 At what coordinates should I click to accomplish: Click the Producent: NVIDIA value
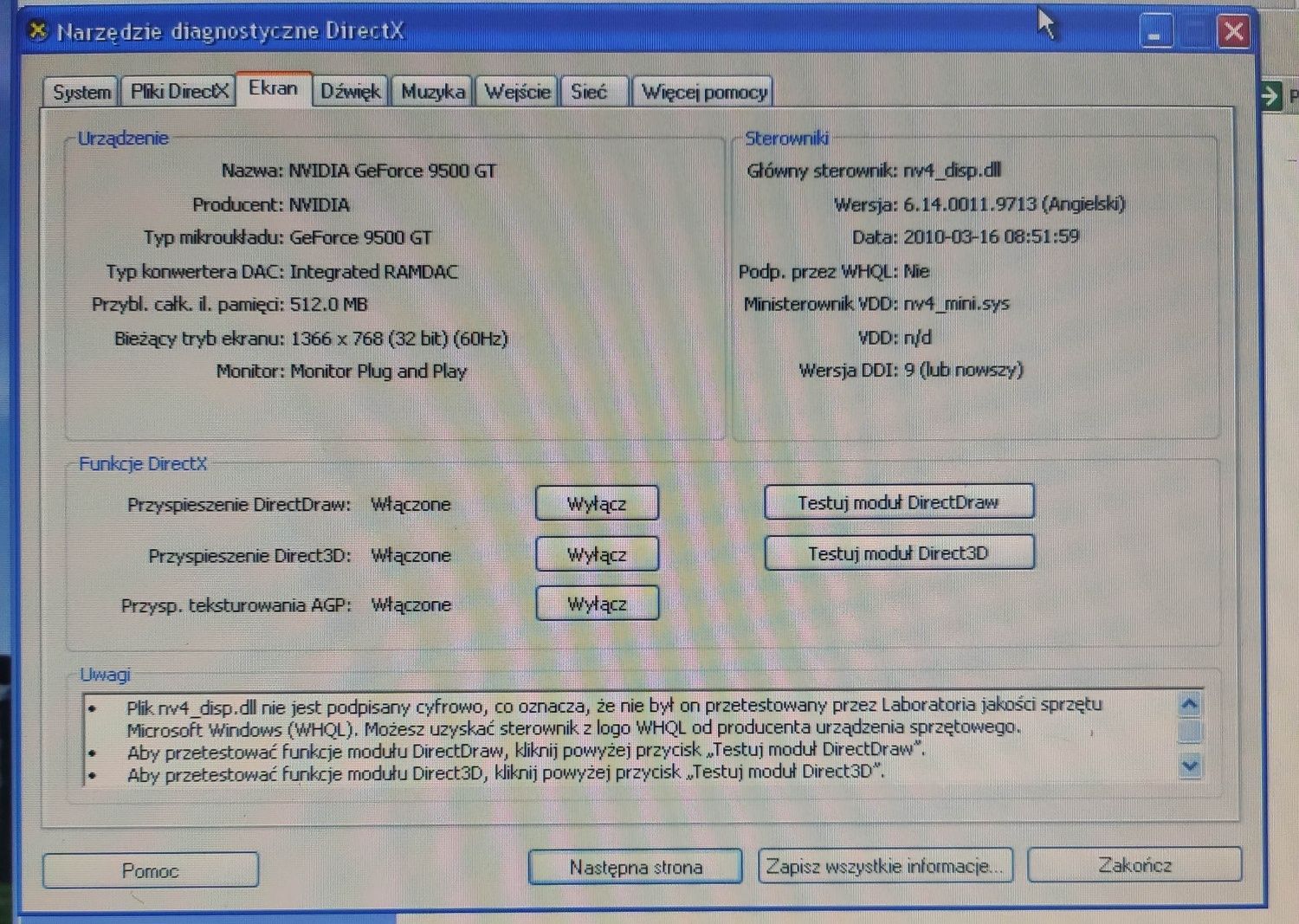[x=319, y=205]
